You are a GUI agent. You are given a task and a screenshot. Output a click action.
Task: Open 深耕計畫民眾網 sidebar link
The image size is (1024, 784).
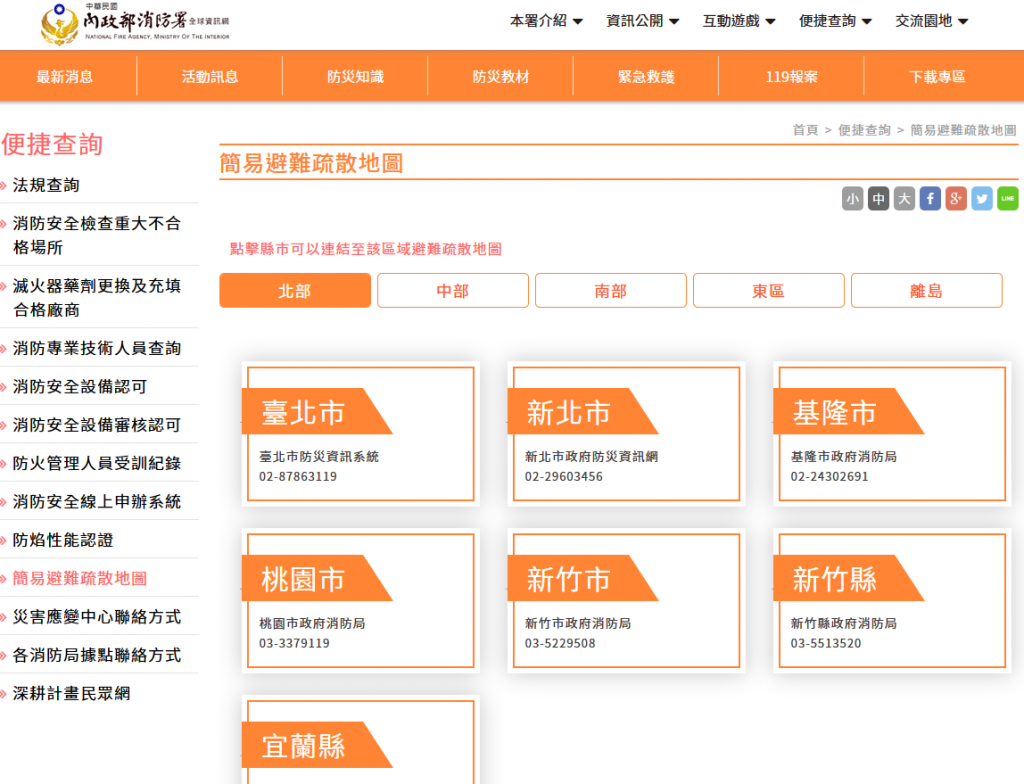tap(71, 693)
